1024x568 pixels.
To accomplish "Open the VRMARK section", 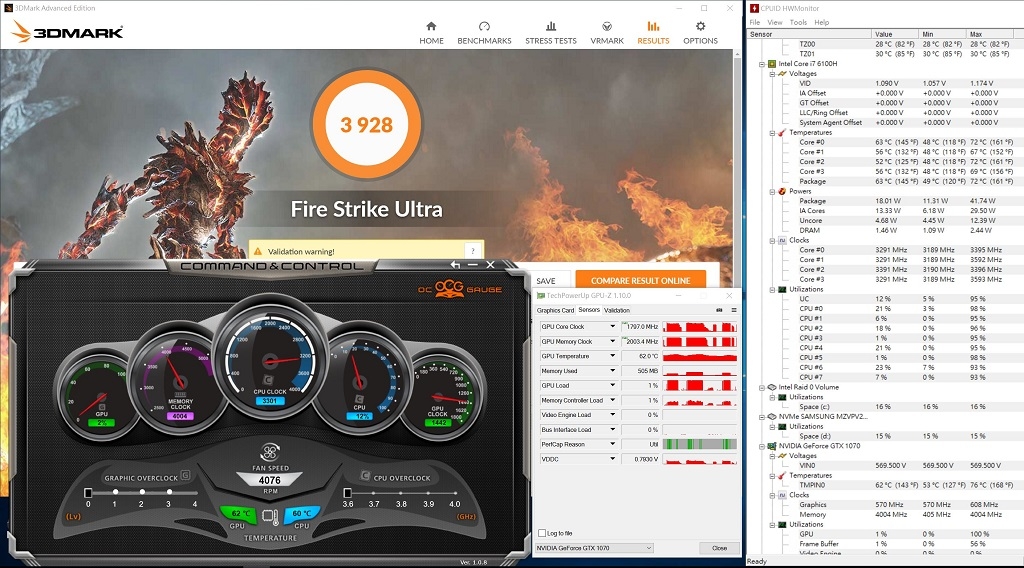I will tap(607, 33).
